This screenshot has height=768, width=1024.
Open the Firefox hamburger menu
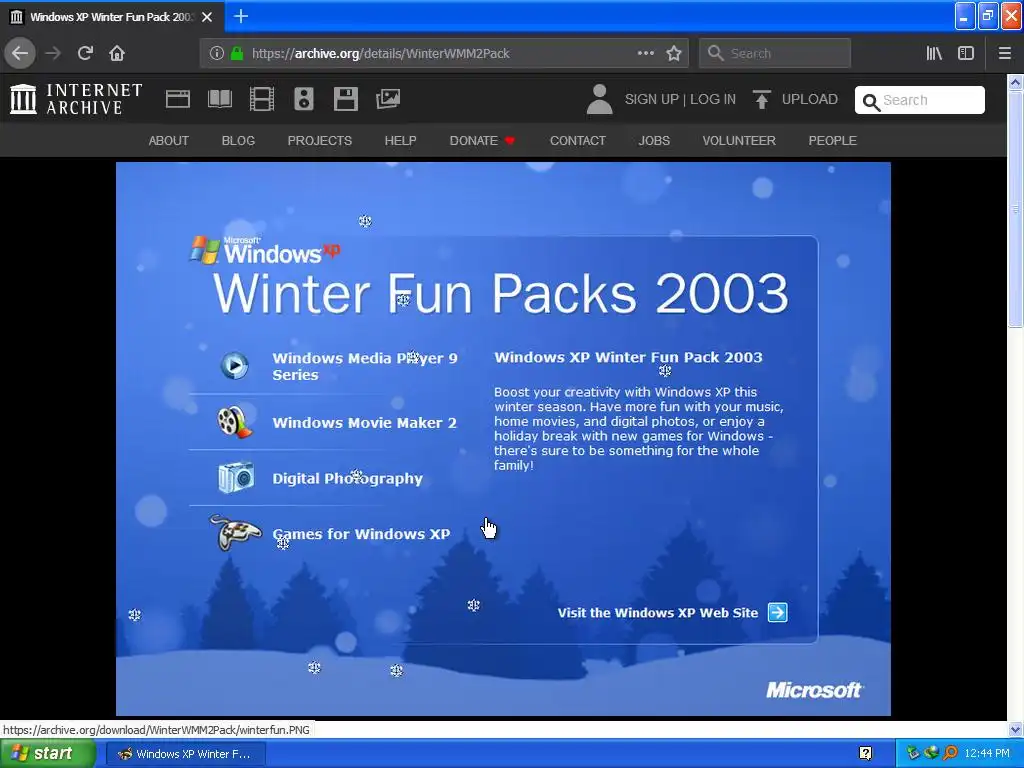click(1004, 54)
